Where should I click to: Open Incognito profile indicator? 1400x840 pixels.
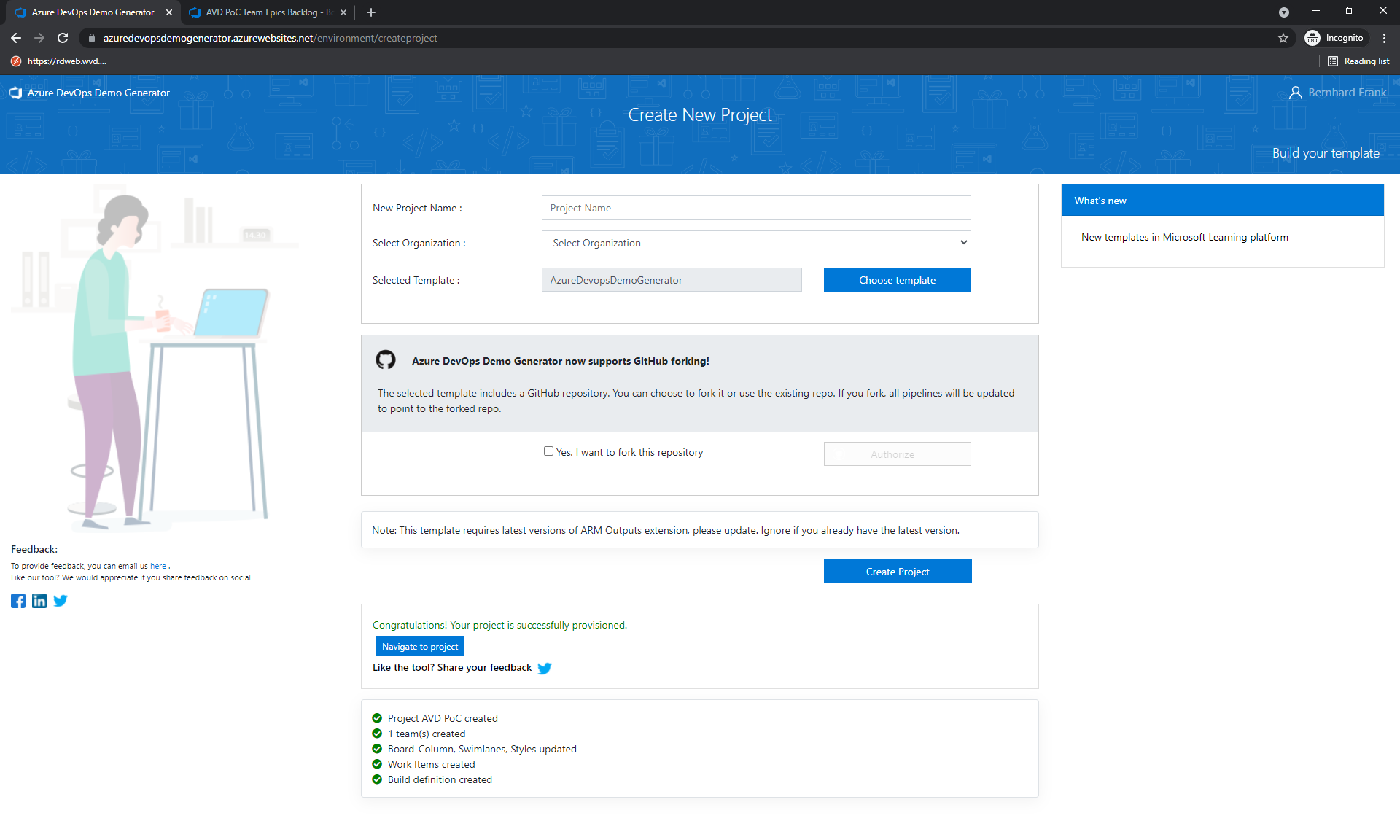[1334, 38]
